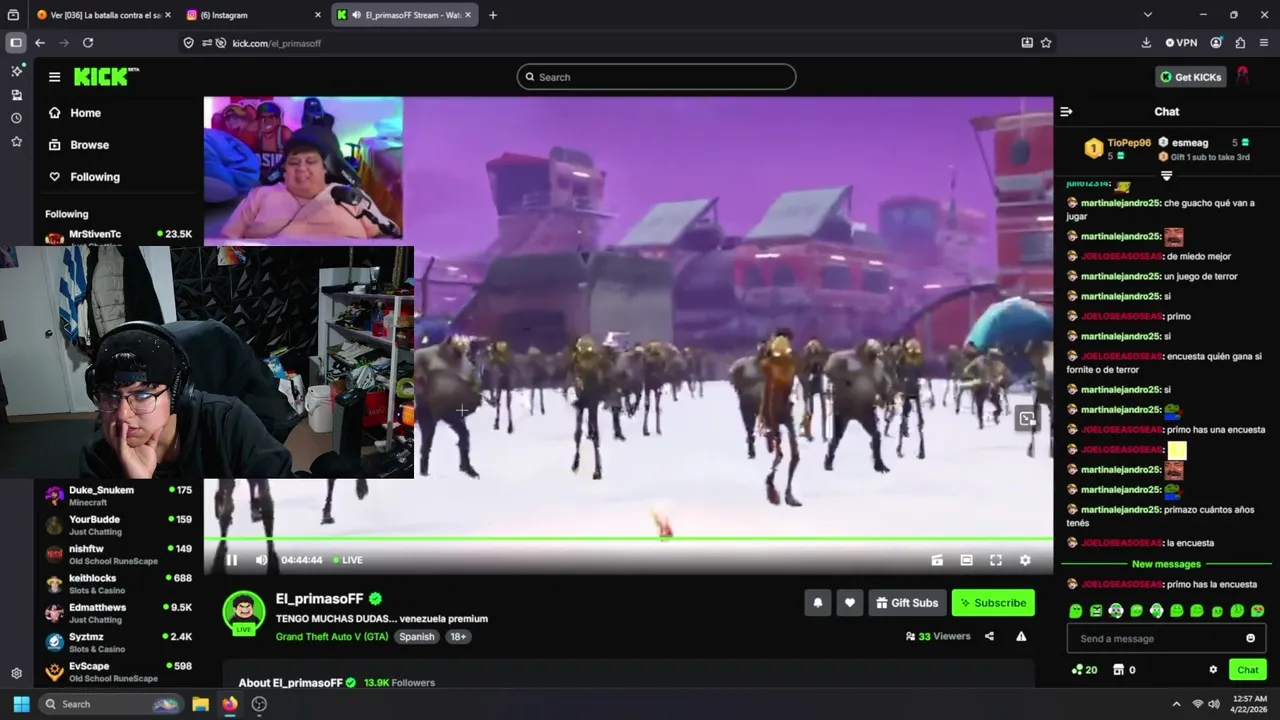Click the New messages chat indicator
1280x720 pixels.
1166,564
